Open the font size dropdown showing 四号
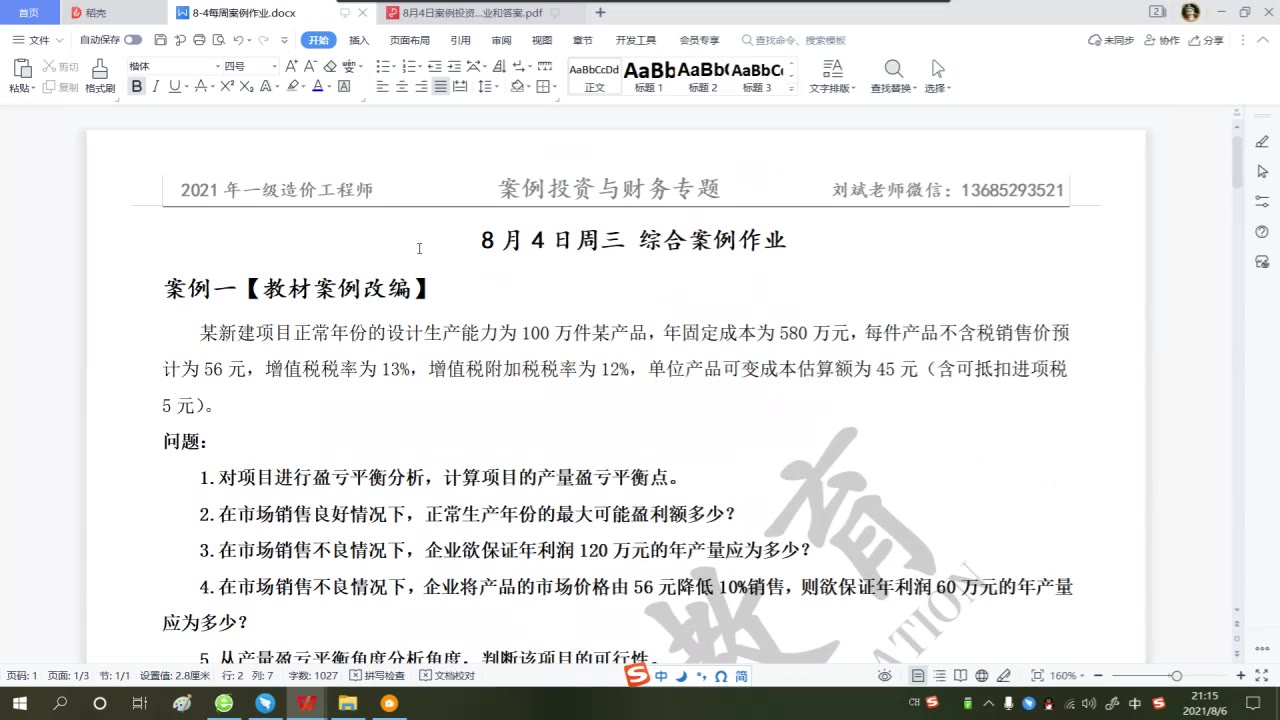This screenshot has height=720, width=1280. click(273, 66)
